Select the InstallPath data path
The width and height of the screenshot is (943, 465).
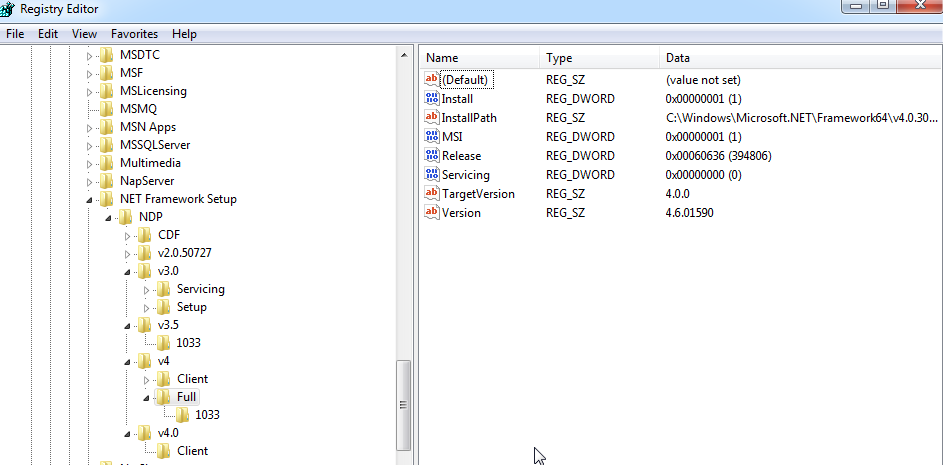click(x=801, y=117)
